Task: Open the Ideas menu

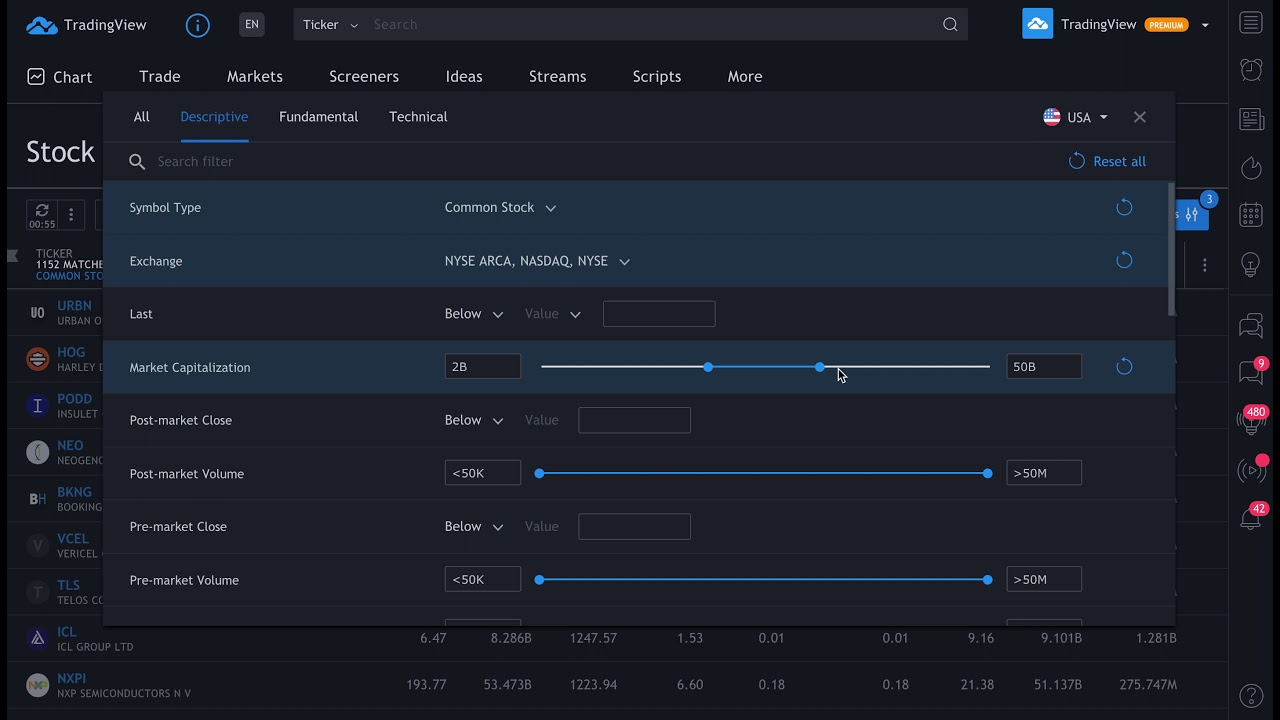Action: pyautogui.click(x=464, y=77)
